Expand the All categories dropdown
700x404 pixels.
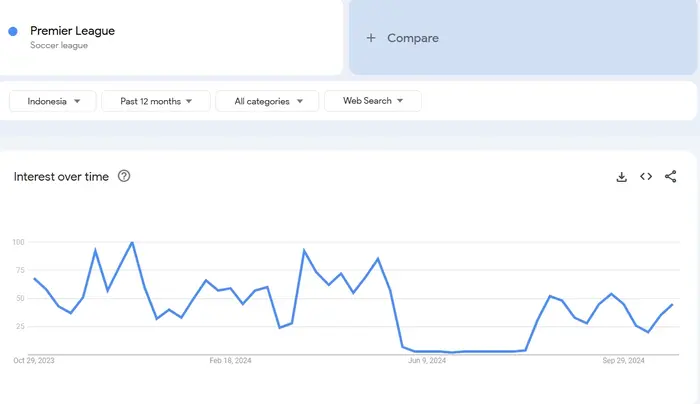[x=267, y=101]
